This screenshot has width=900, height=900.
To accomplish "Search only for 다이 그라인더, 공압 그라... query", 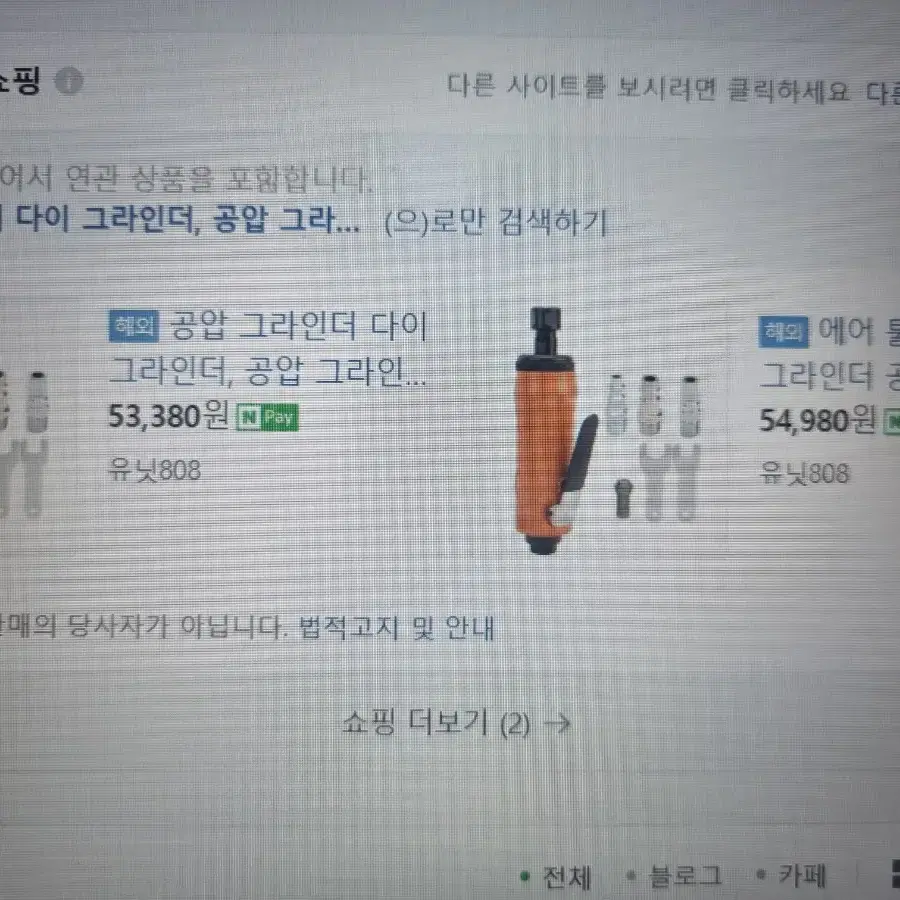I will click(x=179, y=220).
